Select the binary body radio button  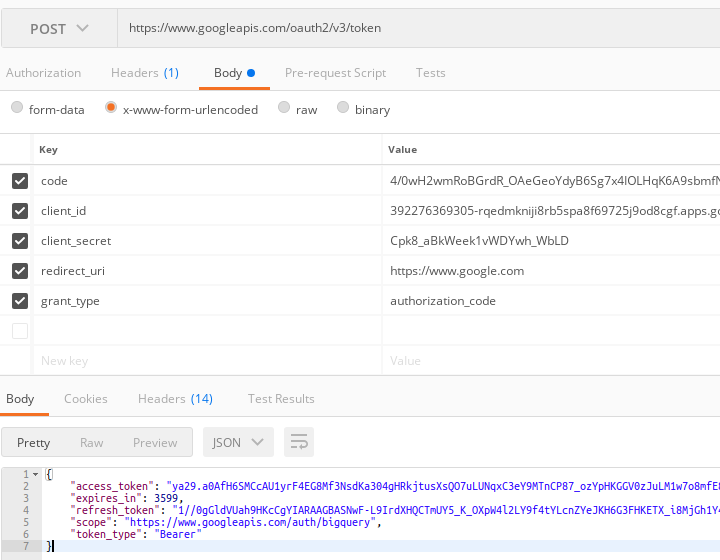coord(343,107)
